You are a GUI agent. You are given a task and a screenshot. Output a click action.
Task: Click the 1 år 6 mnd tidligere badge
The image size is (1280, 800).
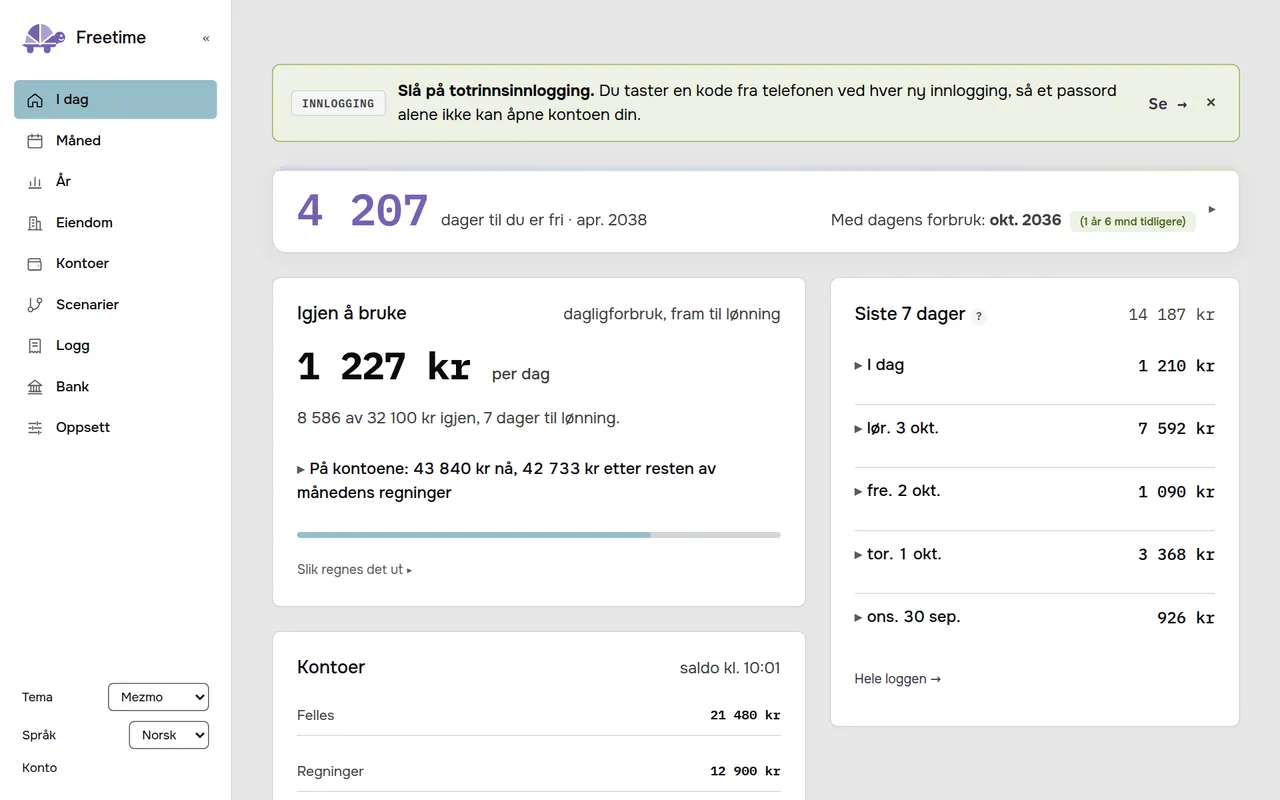(x=1133, y=221)
